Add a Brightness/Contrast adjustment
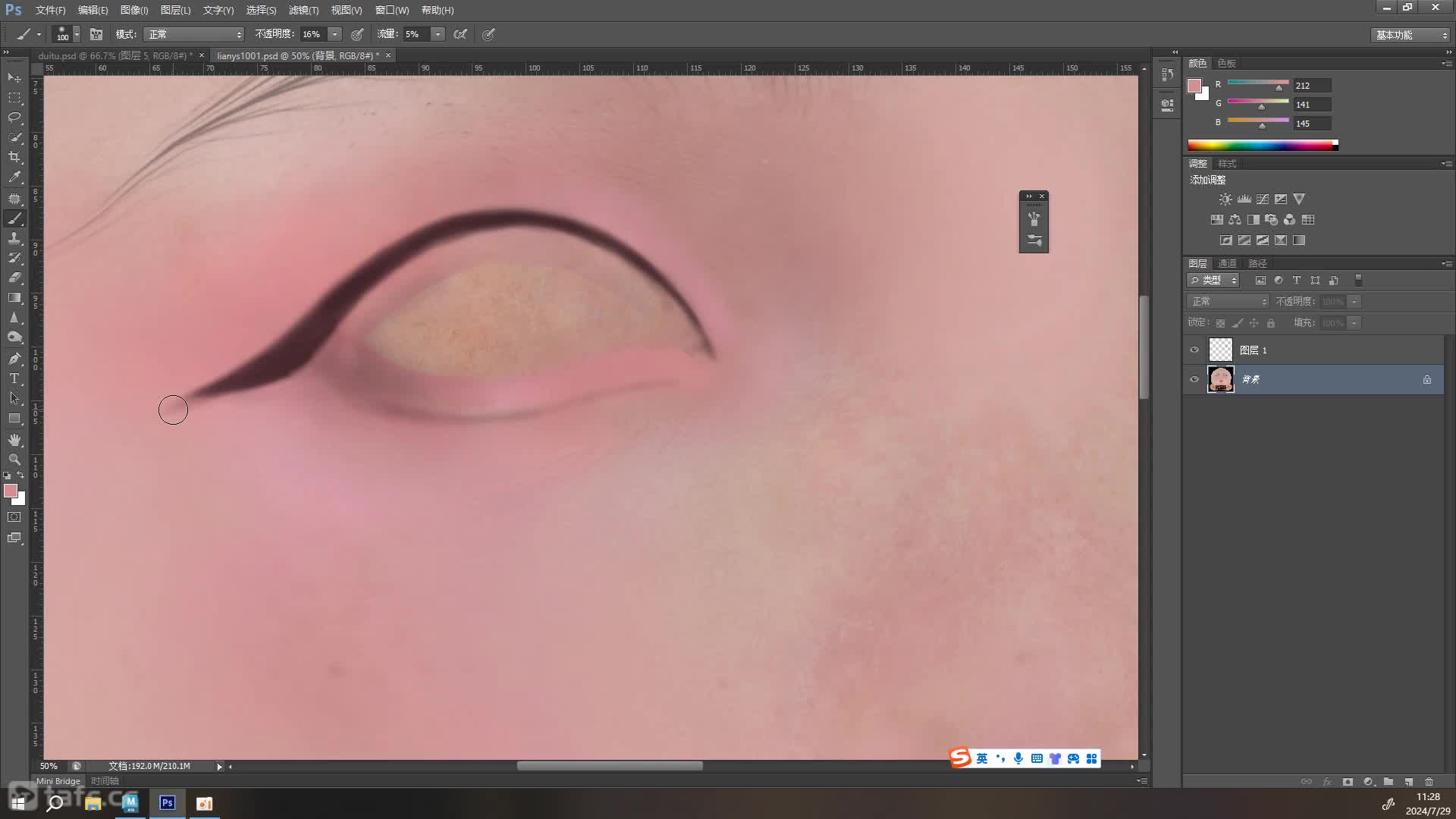Viewport: 1456px width, 819px height. click(1225, 199)
